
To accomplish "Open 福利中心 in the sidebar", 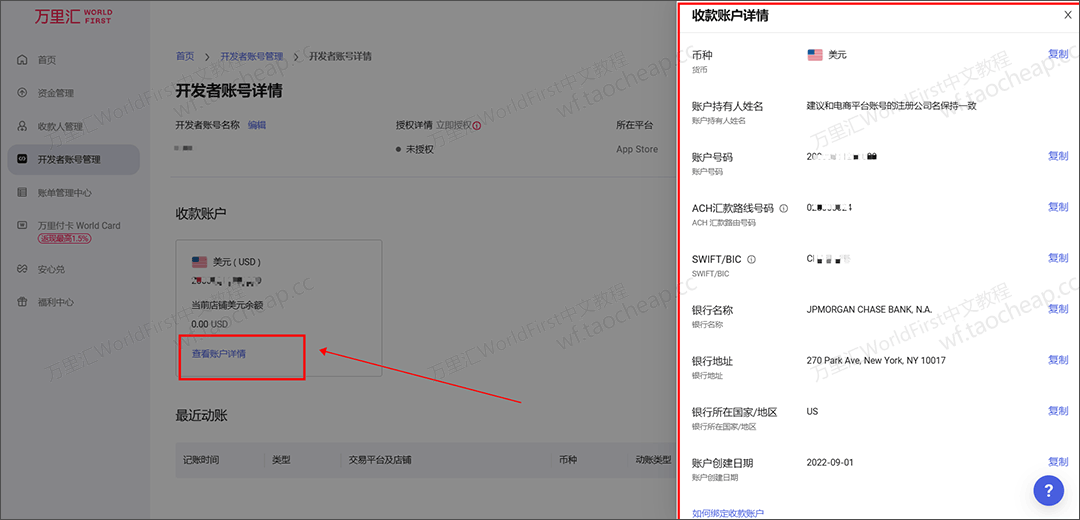I will point(56,302).
